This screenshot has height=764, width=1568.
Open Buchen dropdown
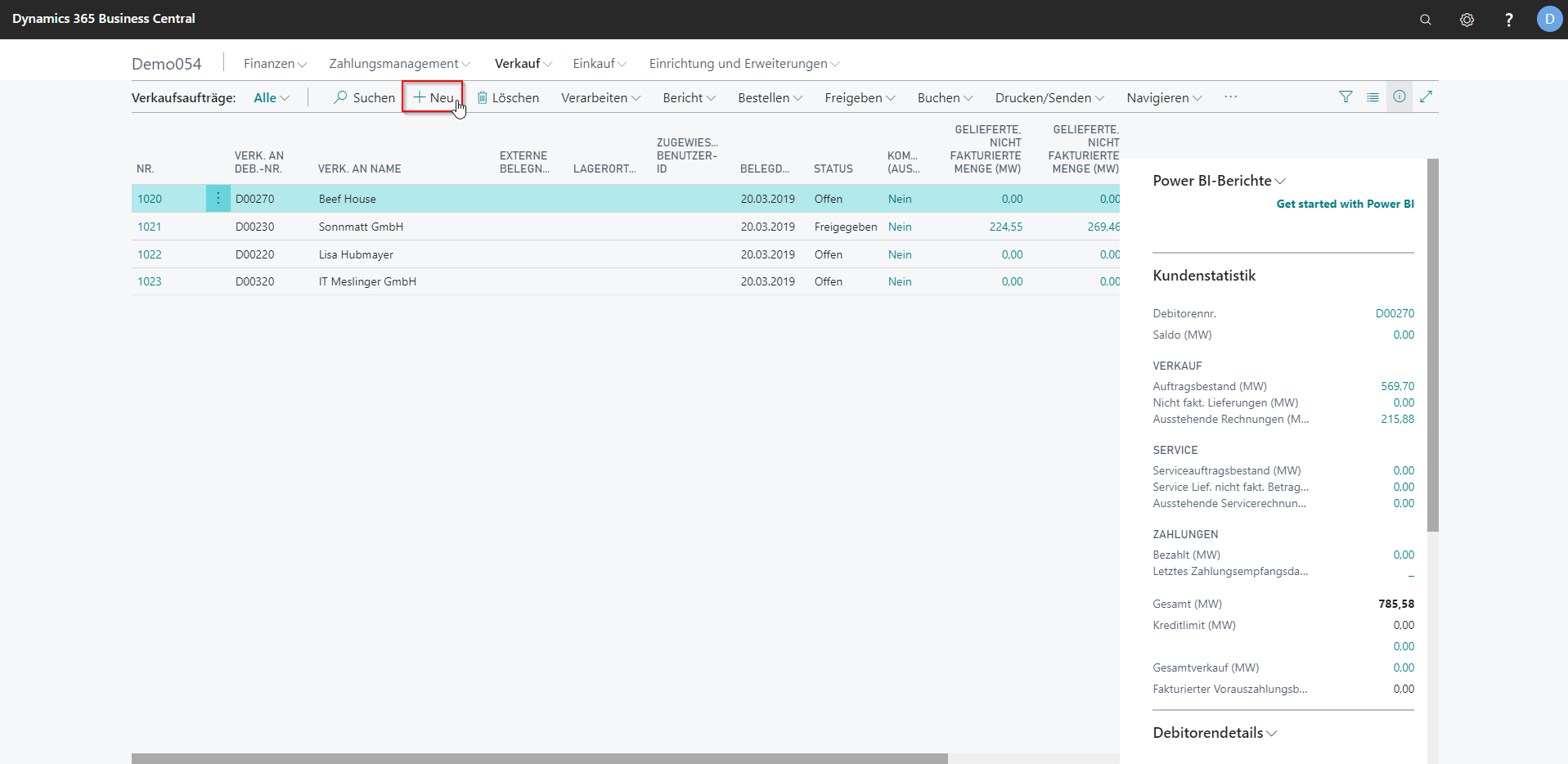[945, 97]
